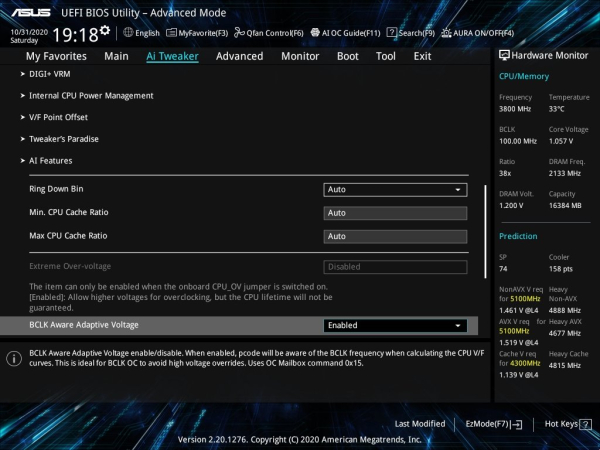
Task: Click the globe language icon
Action: (x=128, y=33)
